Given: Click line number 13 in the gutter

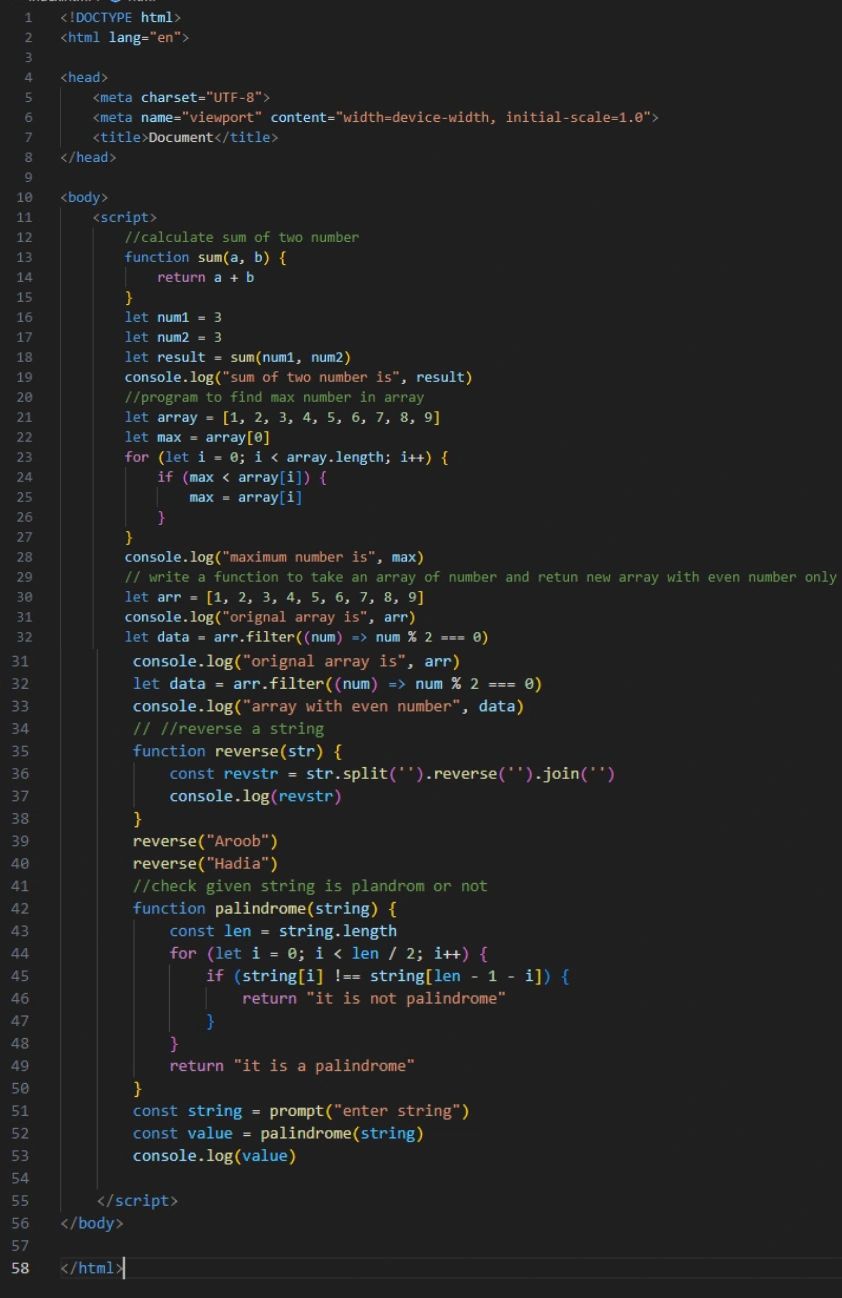Looking at the screenshot, I should pos(23,257).
